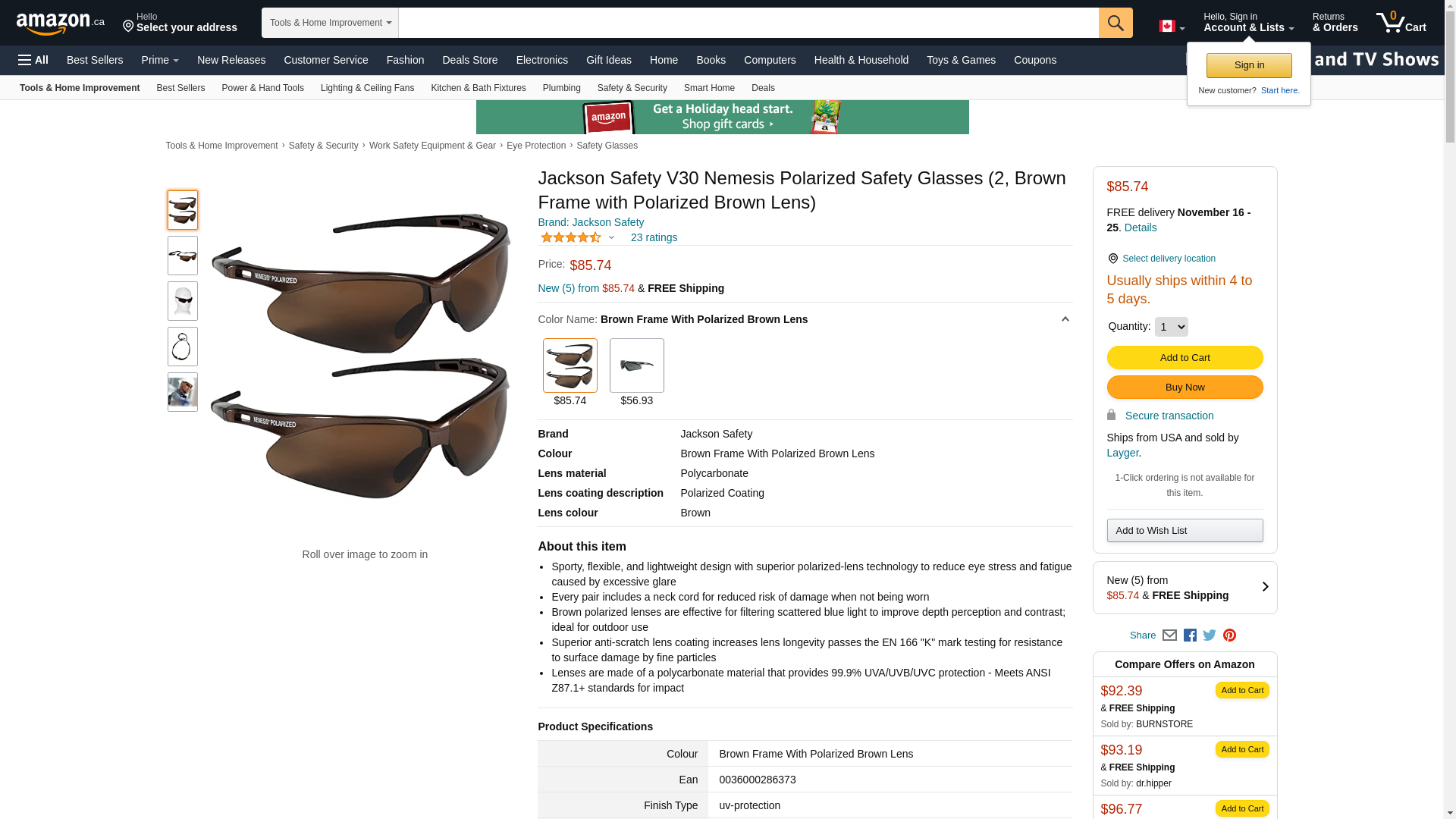Share via the Facebook icon
The width and height of the screenshot is (1456, 819).
[1190, 635]
